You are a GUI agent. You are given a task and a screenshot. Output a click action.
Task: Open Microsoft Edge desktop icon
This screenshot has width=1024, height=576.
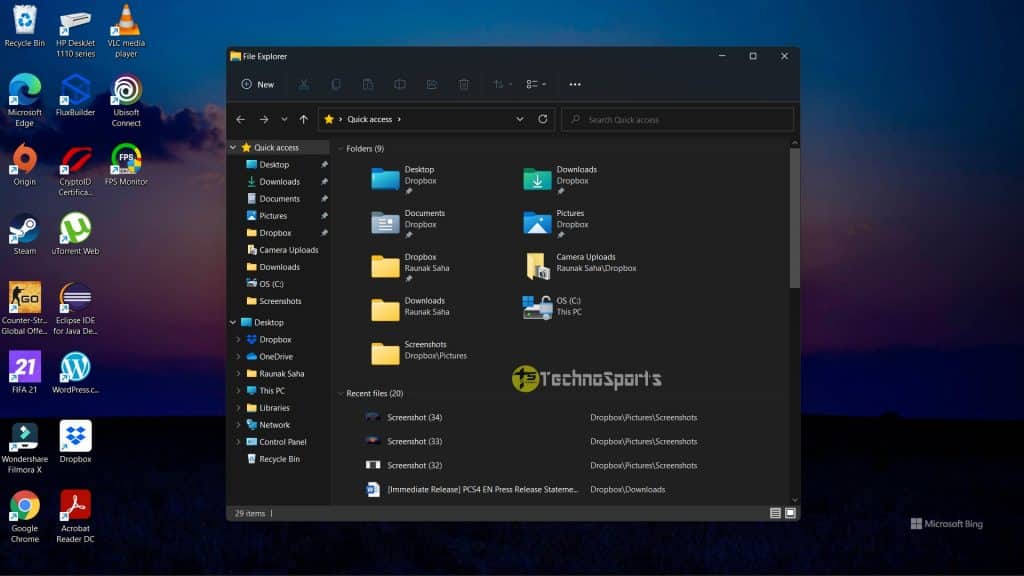(25, 100)
